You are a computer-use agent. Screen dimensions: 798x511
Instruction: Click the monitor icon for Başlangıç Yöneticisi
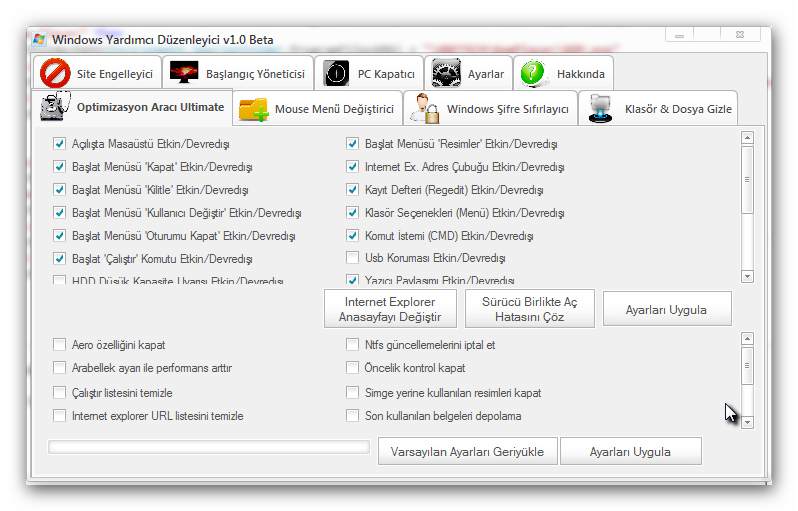[183, 73]
